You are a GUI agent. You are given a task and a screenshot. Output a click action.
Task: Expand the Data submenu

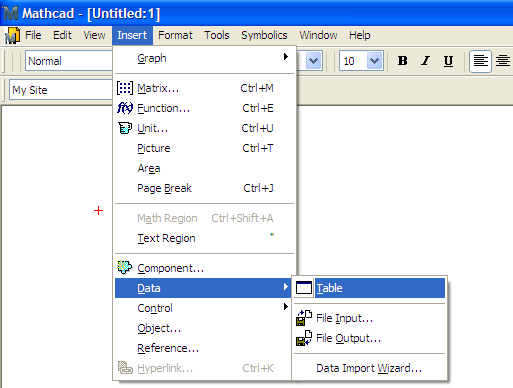click(x=203, y=288)
